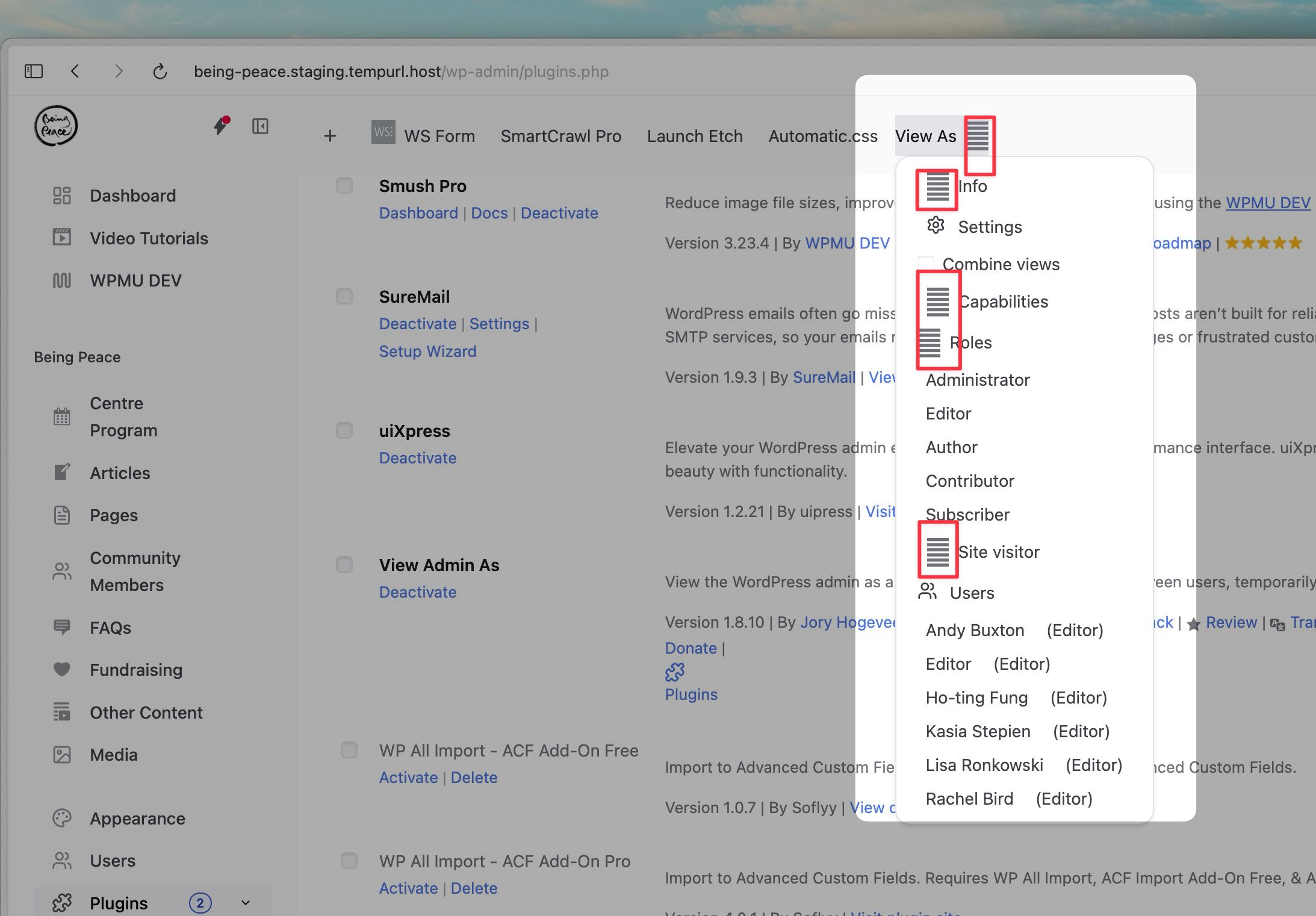The image size is (1316, 916).
Task: Click the FAQs speech bubble icon
Action: pyautogui.click(x=62, y=627)
